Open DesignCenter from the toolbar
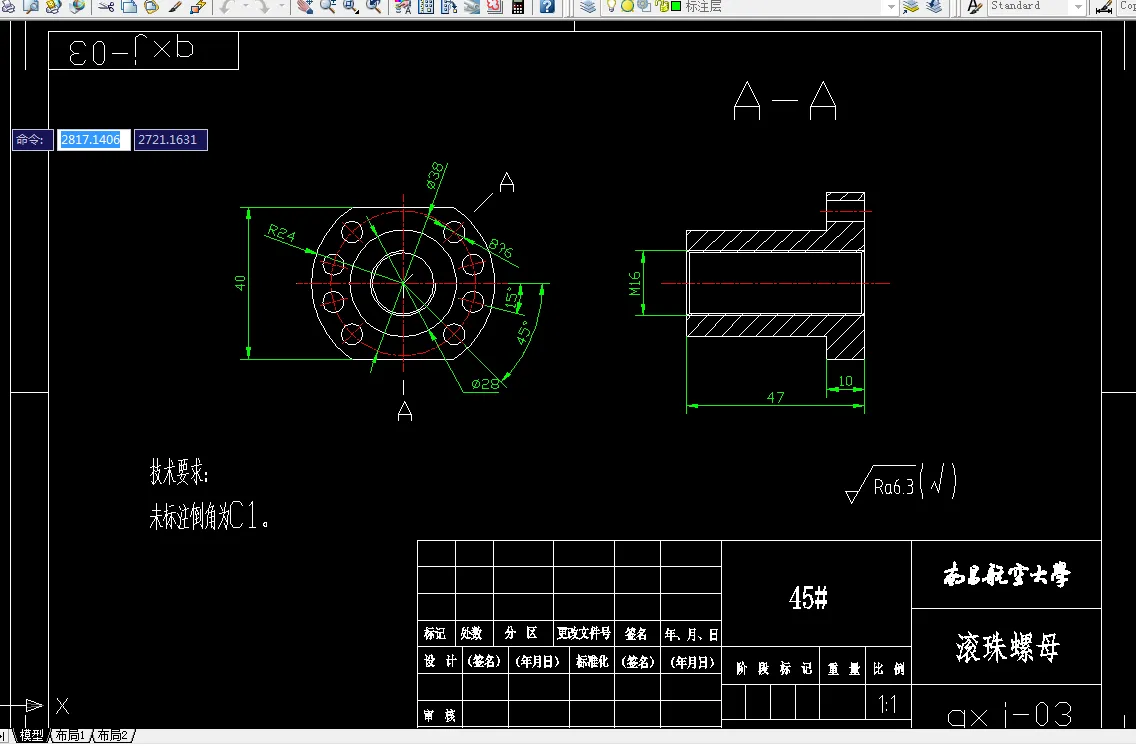This screenshot has height=746, width=1136. click(x=426, y=7)
